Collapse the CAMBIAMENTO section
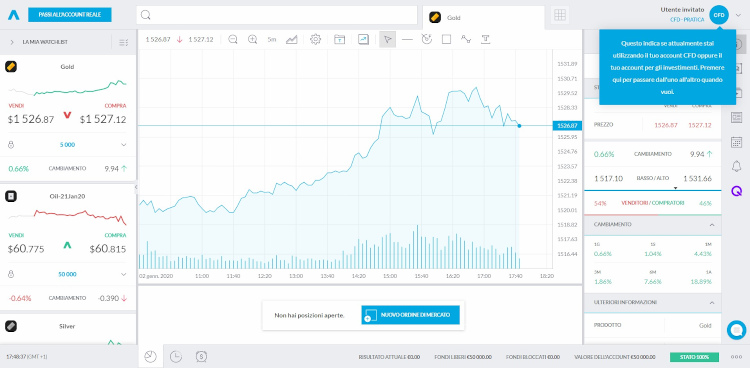 tap(712, 224)
